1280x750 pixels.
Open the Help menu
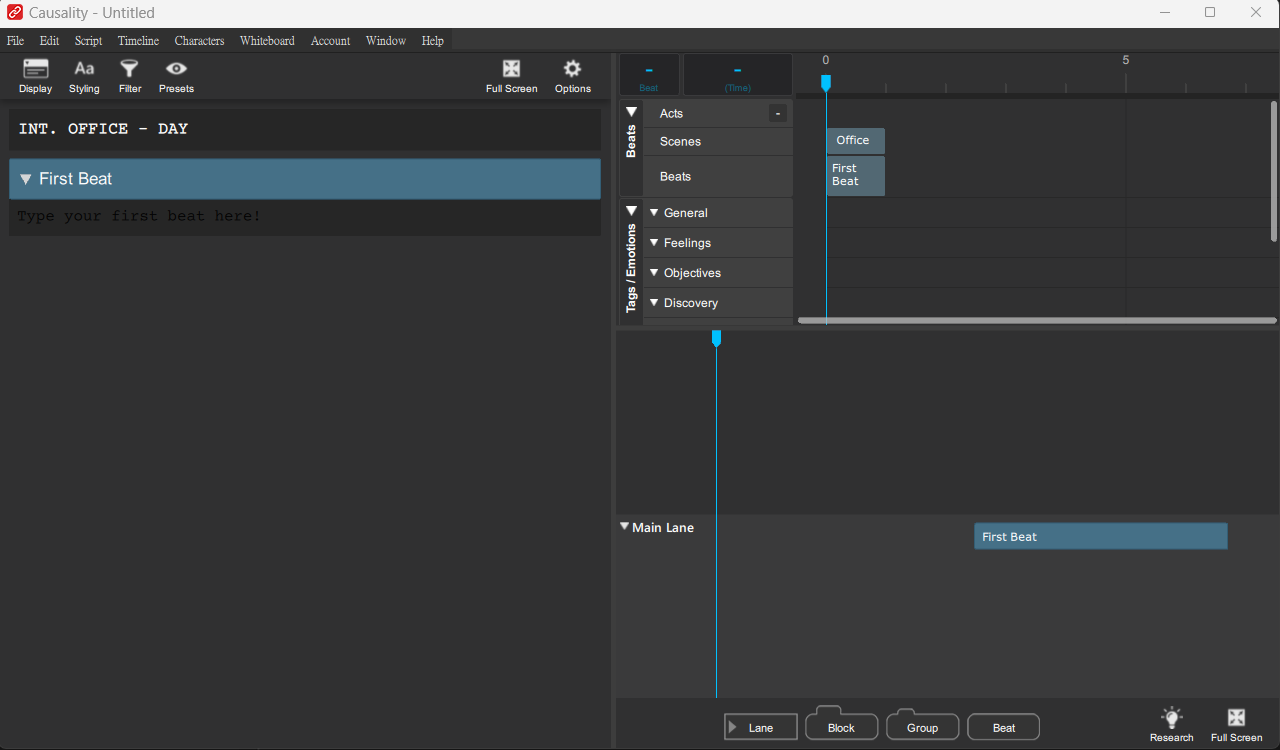pyautogui.click(x=432, y=41)
